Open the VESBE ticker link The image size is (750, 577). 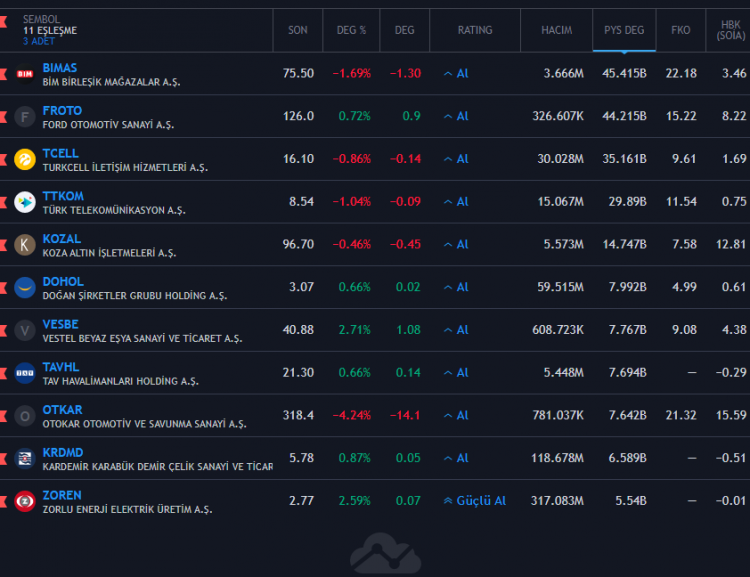pyautogui.click(x=60, y=324)
